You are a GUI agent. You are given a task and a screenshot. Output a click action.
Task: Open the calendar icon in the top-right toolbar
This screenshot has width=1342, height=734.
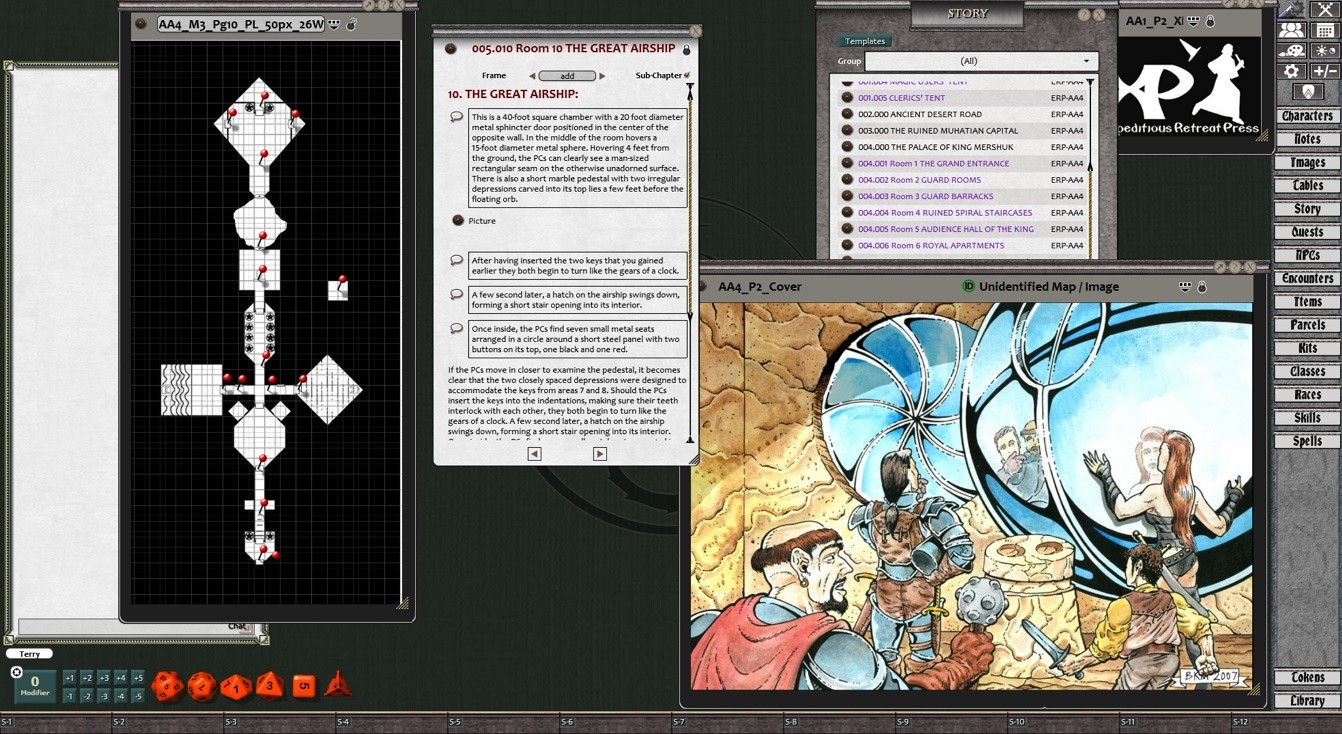[x=1323, y=30]
